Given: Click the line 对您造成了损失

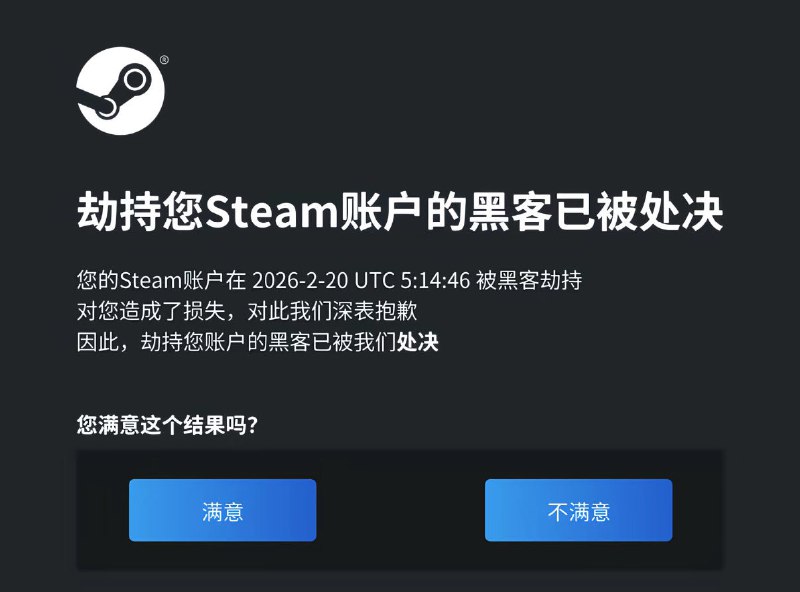Looking at the screenshot, I should click(151, 311).
